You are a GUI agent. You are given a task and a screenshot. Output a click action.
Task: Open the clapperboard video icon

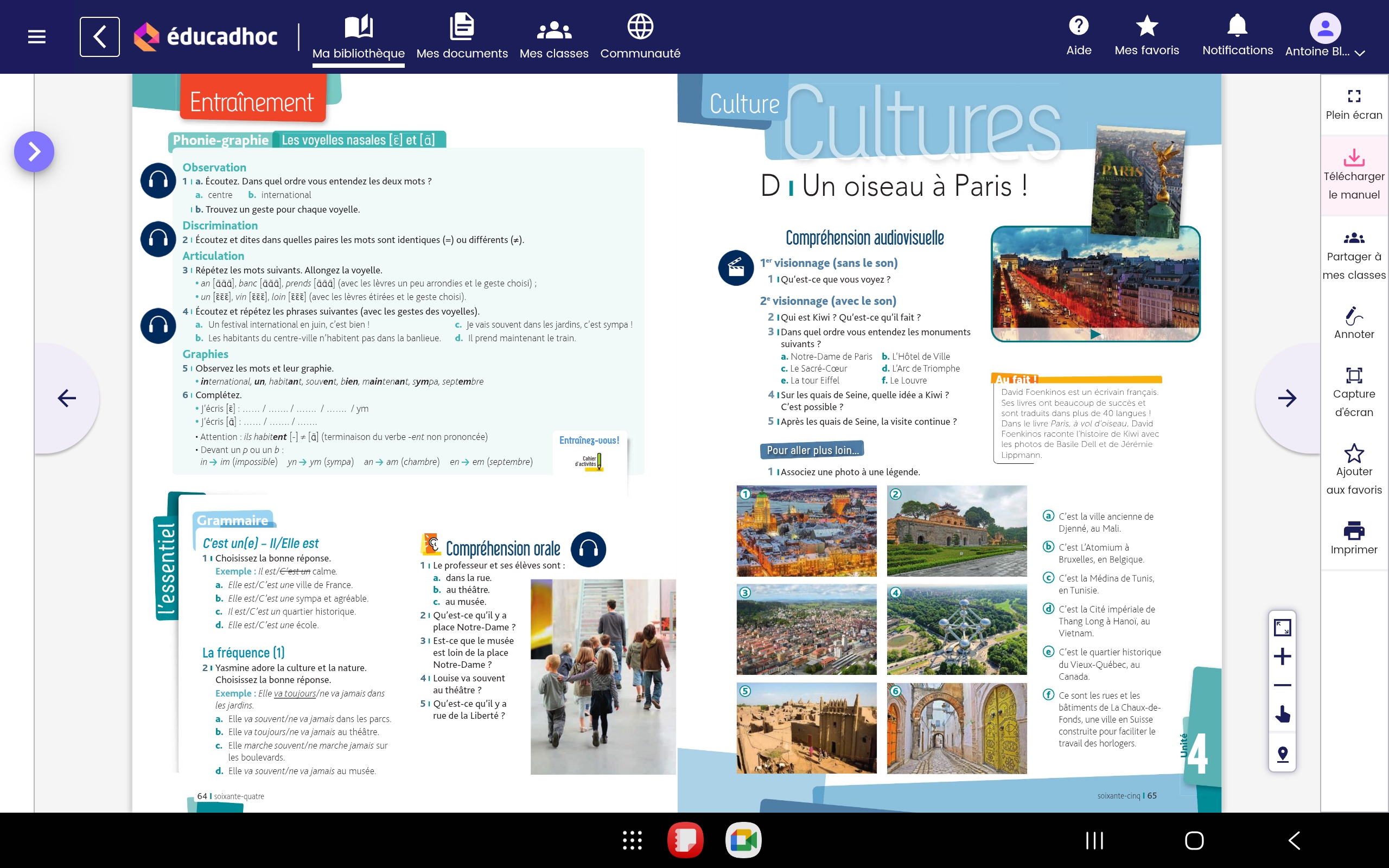[736, 267]
